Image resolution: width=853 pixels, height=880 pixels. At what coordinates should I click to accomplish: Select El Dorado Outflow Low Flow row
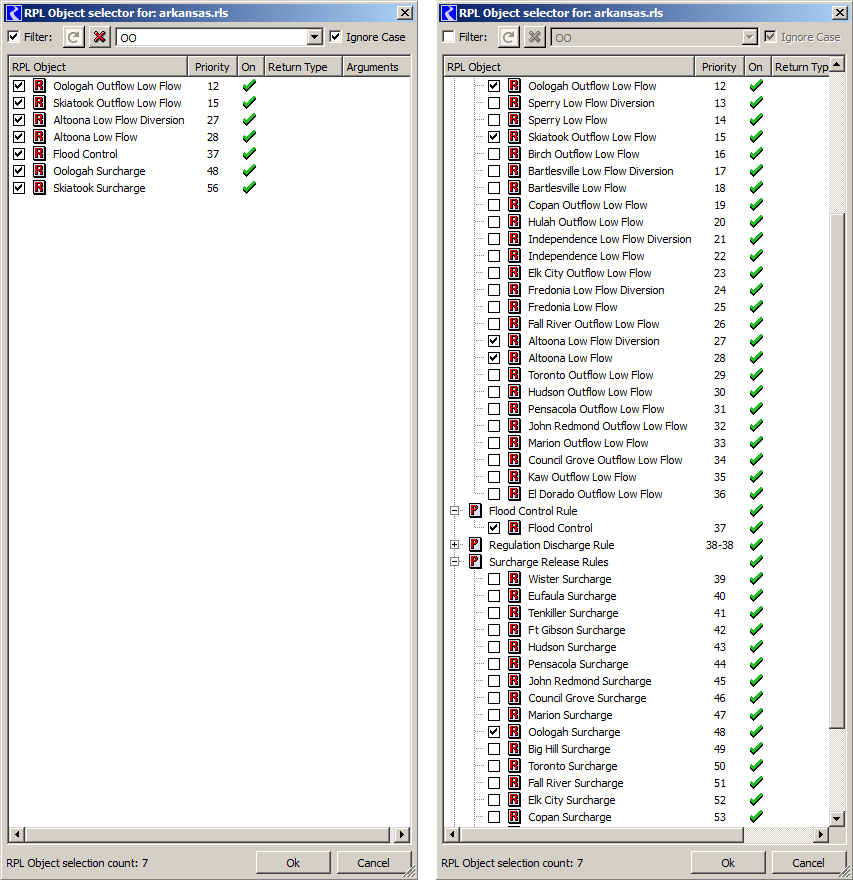point(595,494)
